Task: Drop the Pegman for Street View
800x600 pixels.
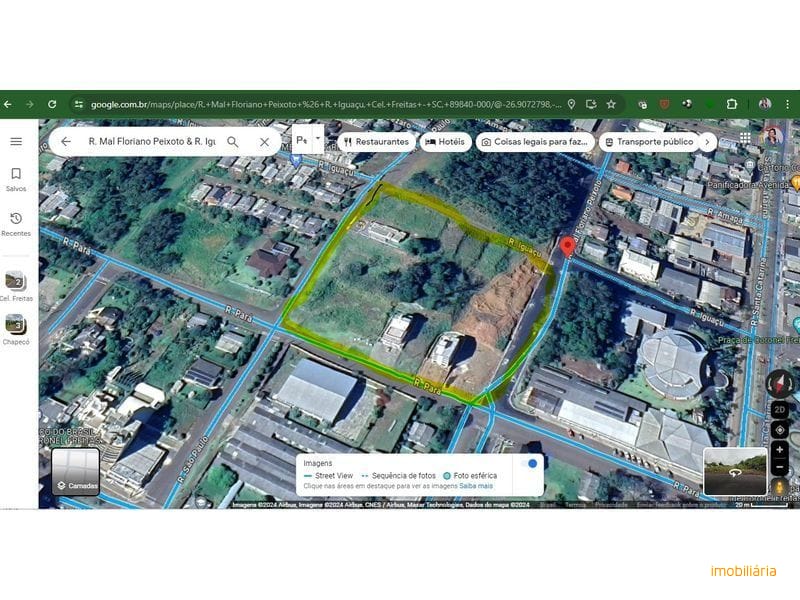Action: (x=780, y=487)
